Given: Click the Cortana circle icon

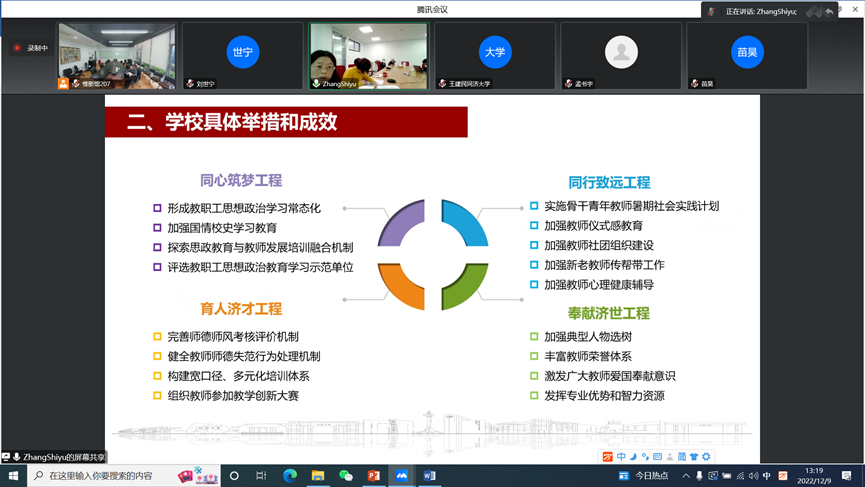Looking at the screenshot, I should (x=235, y=476).
